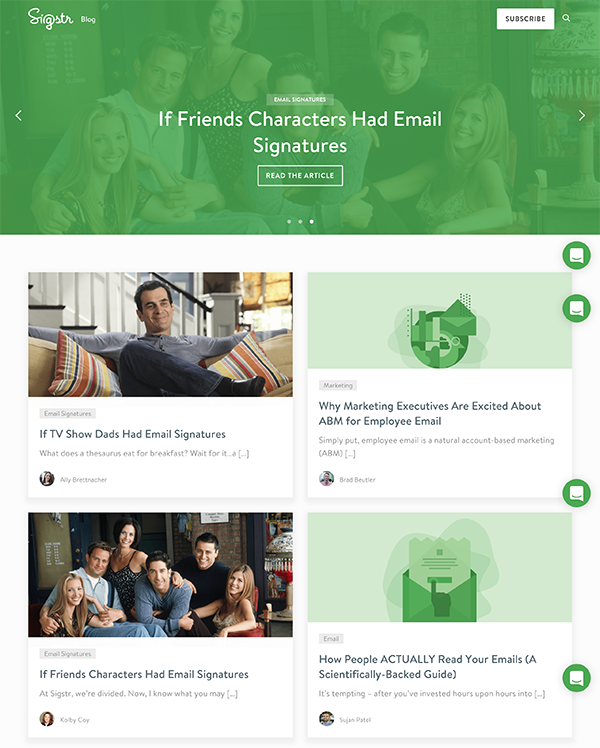Click Kolby Coy's author avatar
600x748 pixels.
coord(47,719)
